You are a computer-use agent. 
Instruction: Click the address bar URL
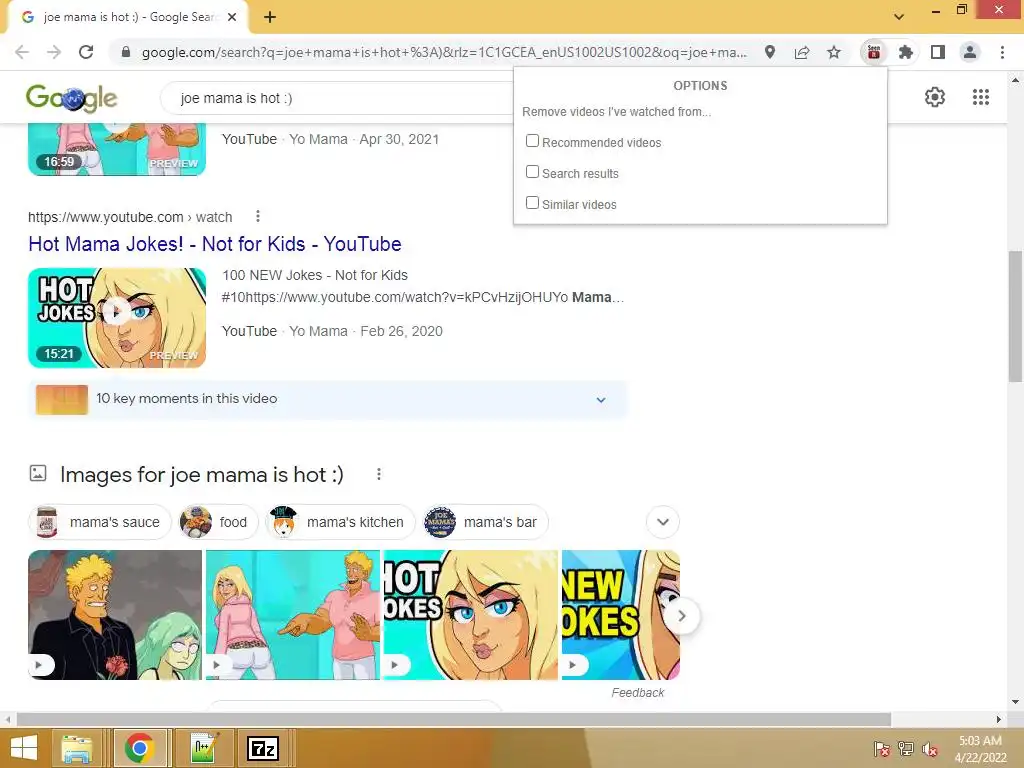[444, 52]
